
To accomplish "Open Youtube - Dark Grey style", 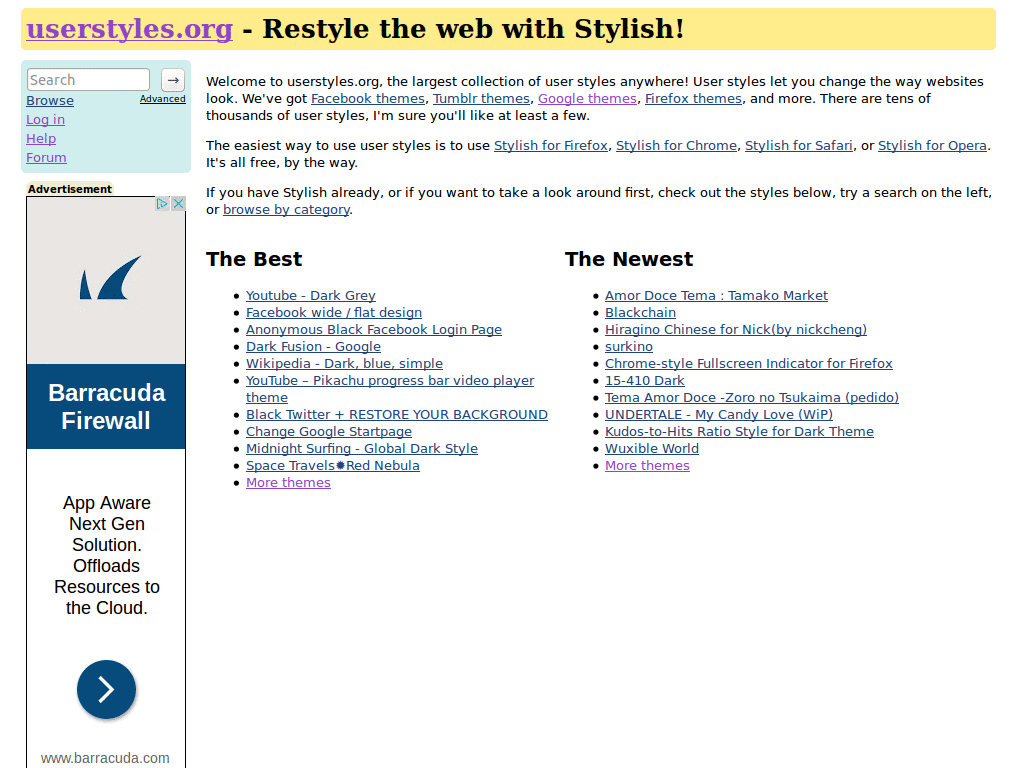I will click(311, 296).
